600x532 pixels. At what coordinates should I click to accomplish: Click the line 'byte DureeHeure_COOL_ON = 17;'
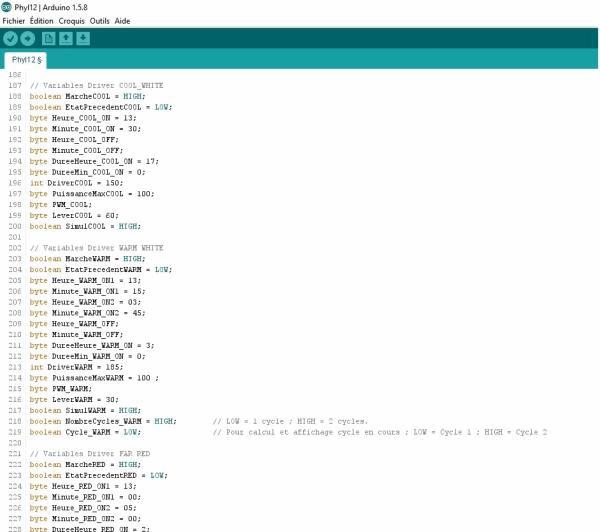point(94,161)
